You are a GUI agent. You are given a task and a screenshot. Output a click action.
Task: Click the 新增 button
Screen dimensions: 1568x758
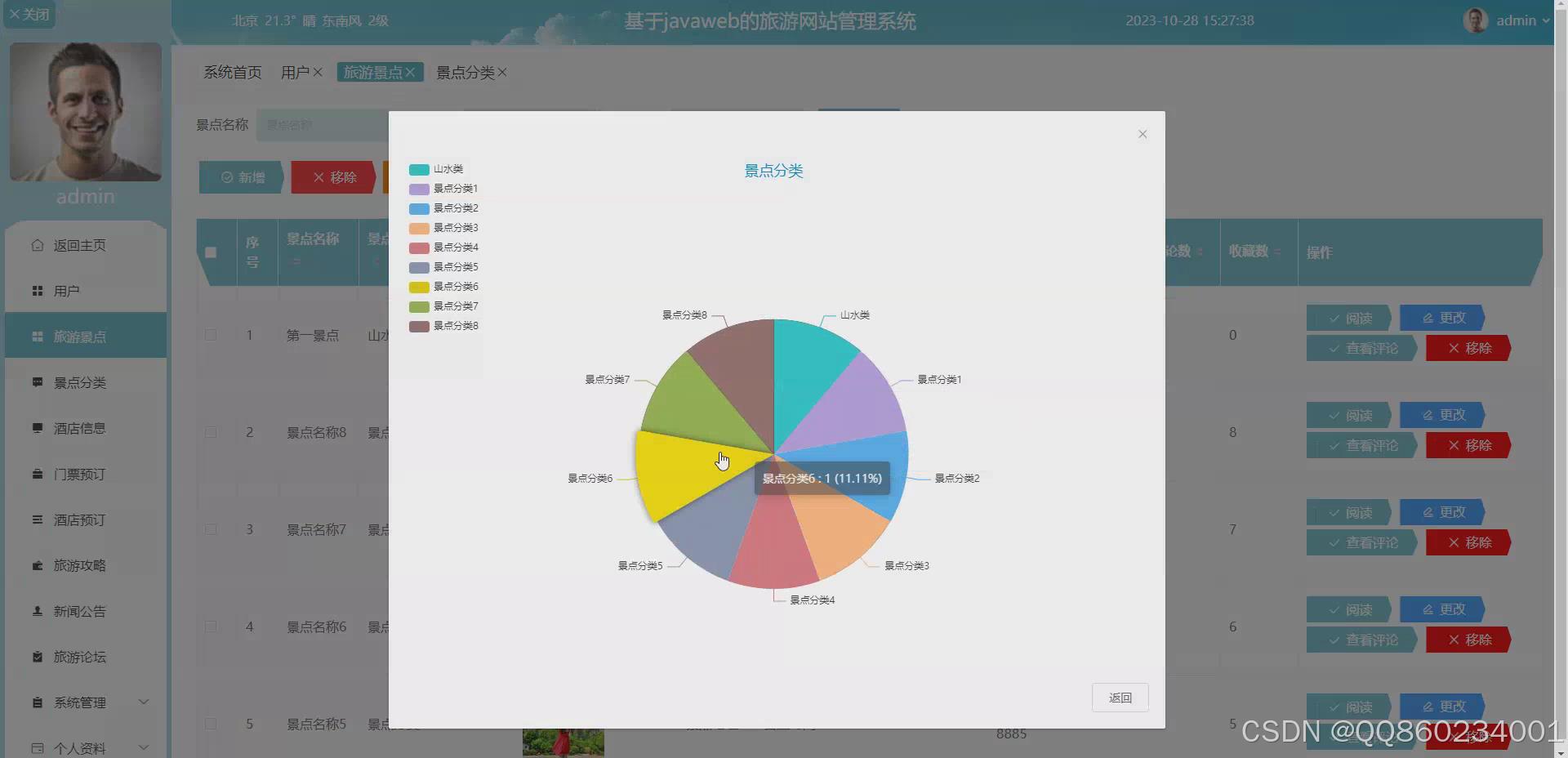point(243,177)
